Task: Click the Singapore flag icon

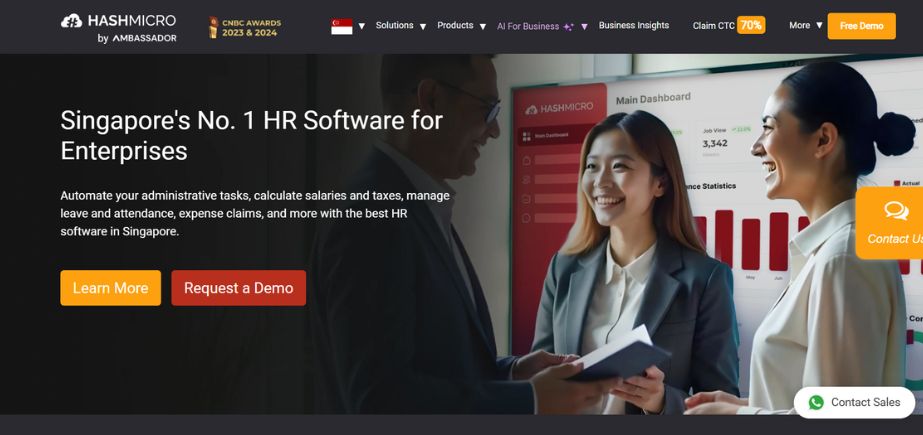Action: coord(341,26)
